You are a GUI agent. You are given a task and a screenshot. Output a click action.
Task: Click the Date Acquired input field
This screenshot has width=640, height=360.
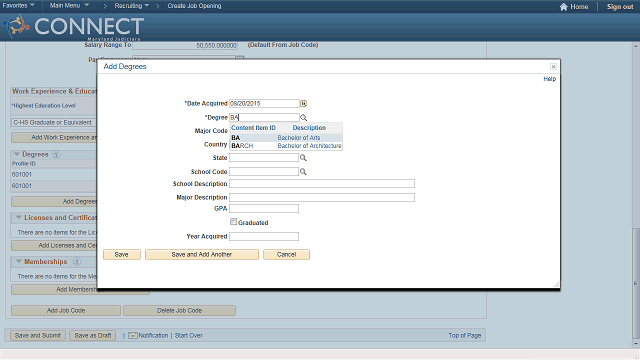264,104
